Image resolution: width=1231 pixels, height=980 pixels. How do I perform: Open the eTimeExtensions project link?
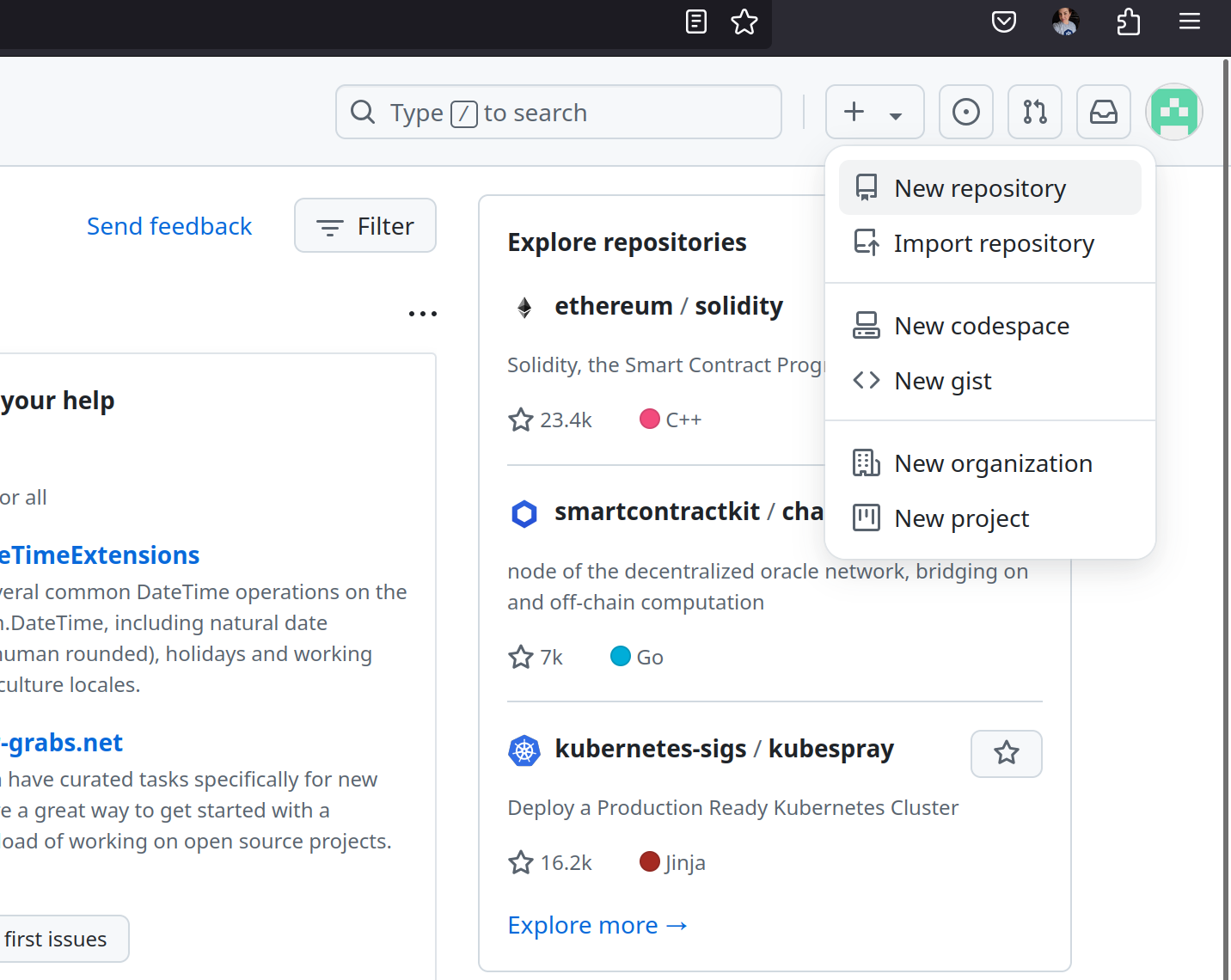pyautogui.click(x=100, y=555)
